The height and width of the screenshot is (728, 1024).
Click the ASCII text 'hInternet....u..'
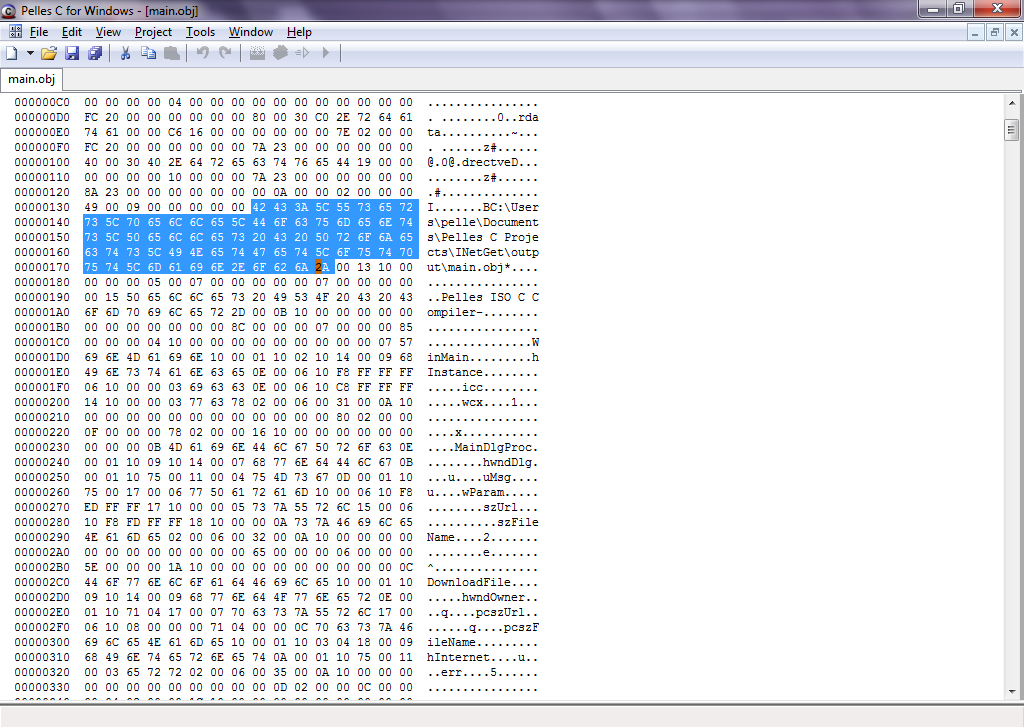point(483,658)
